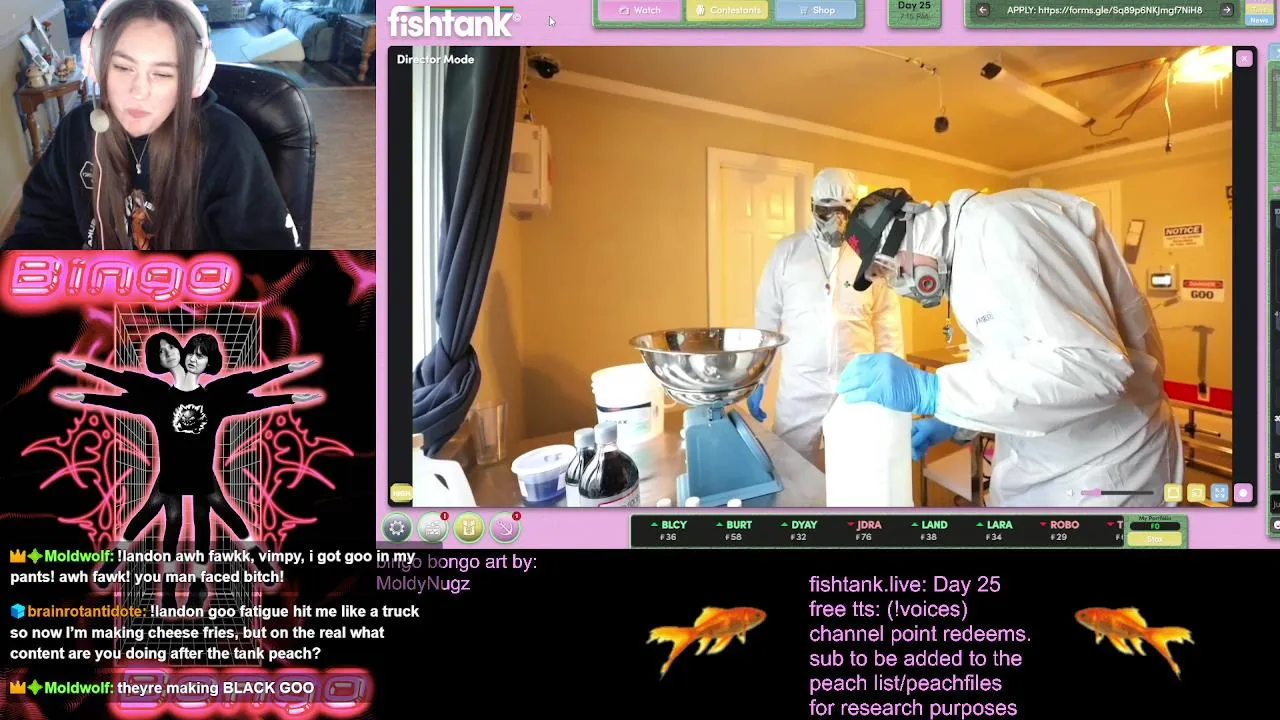Open the APPLY forms.gle link
Image resolution: width=1280 pixels, height=720 pixels.
coord(1105,10)
